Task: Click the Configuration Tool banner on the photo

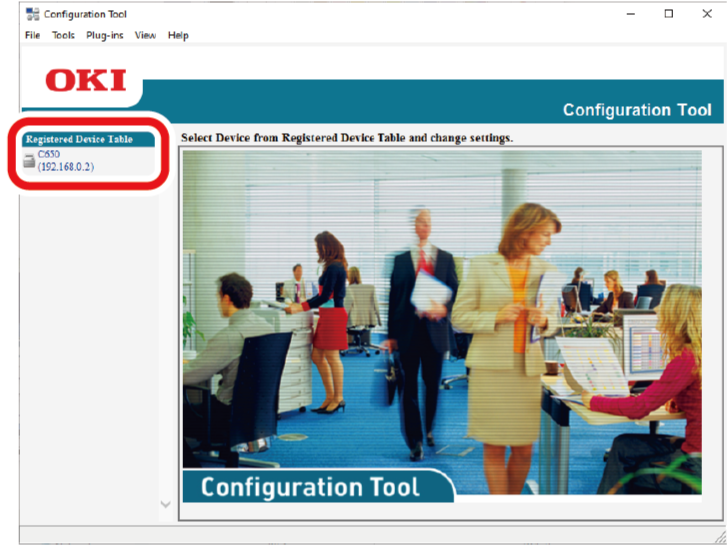Action: click(310, 487)
